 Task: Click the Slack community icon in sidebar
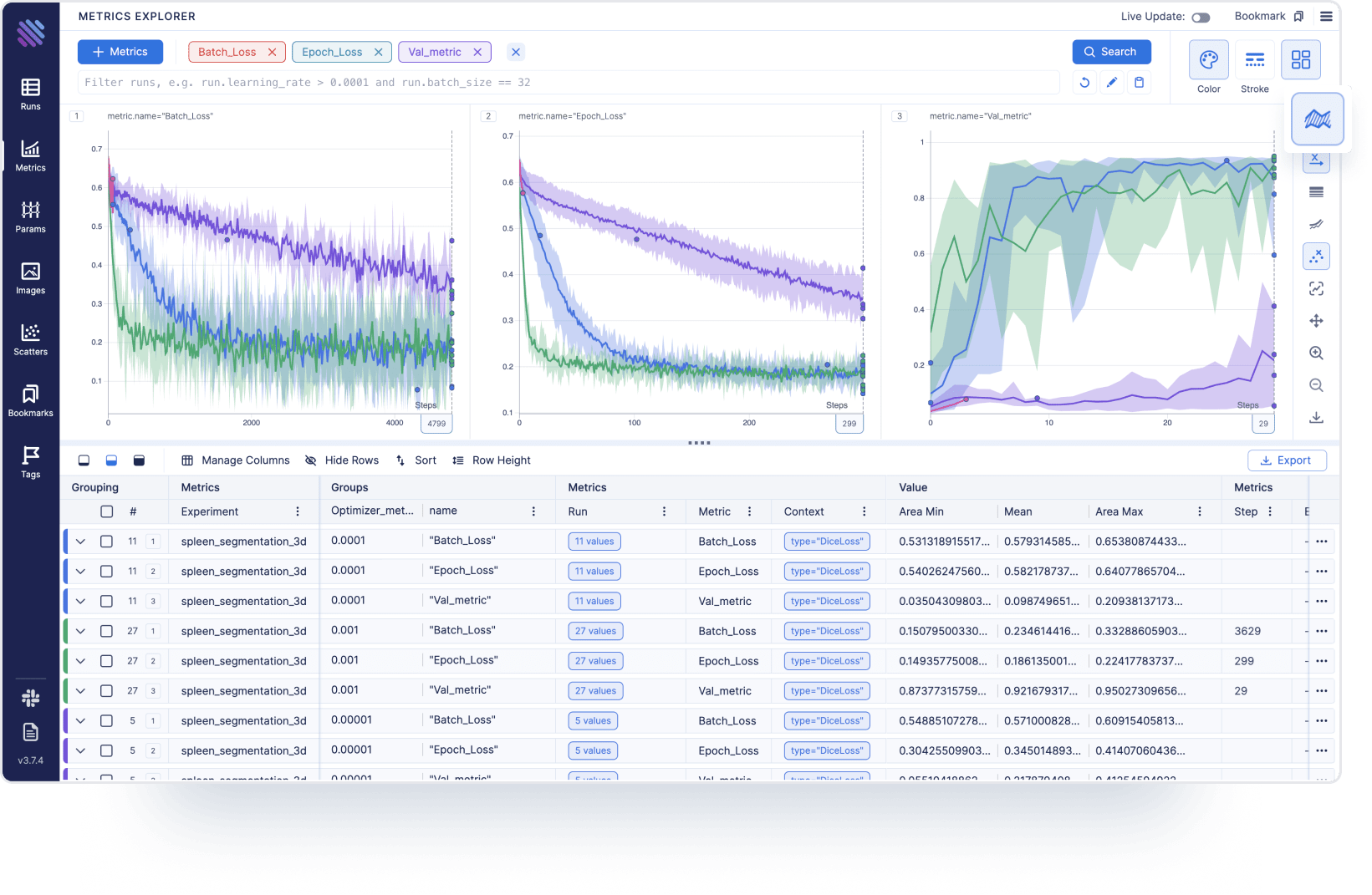pos(31,698)
